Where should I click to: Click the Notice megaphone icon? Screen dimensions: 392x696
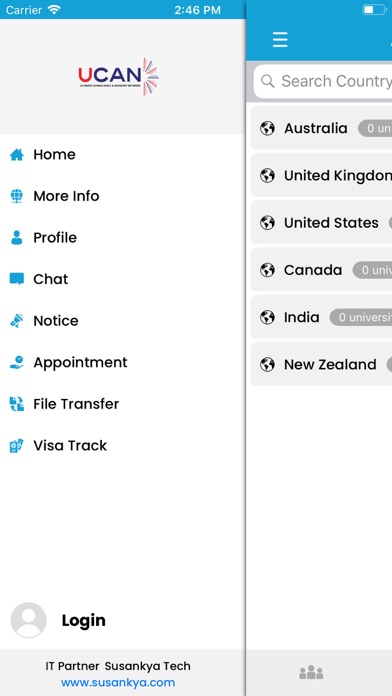point(17,320)
